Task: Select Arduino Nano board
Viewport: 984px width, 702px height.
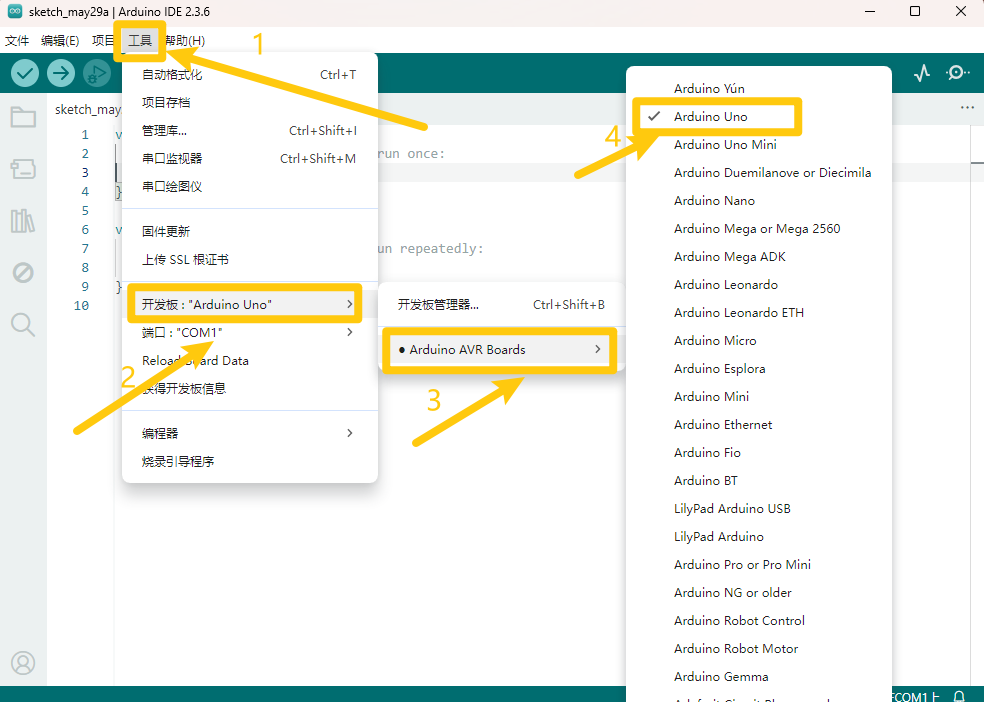Action: coord(758,201)
